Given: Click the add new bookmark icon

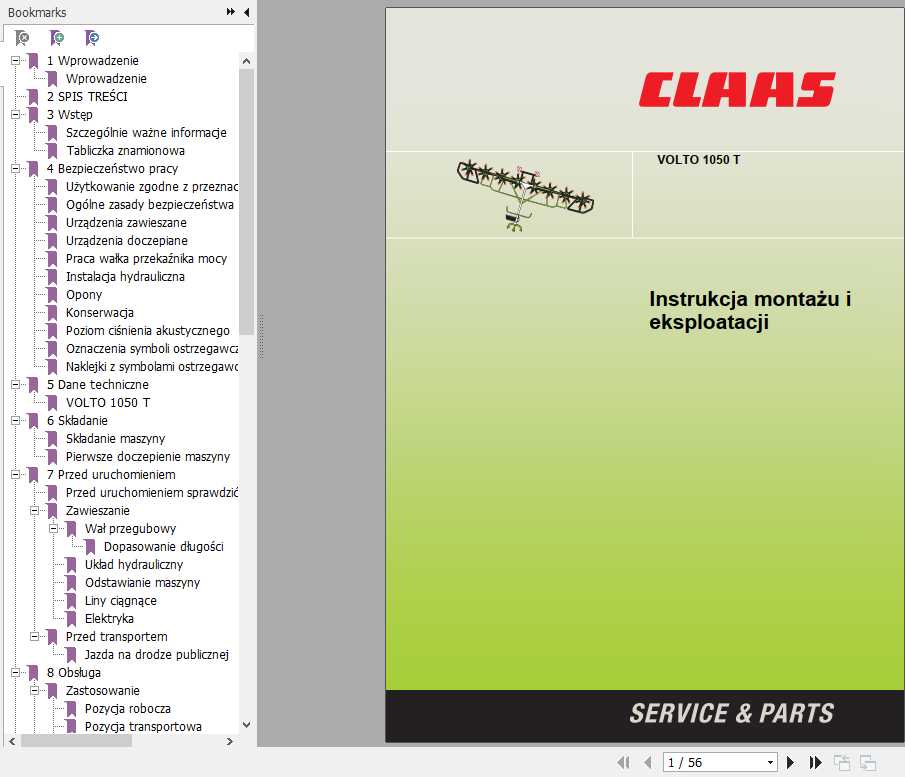Looking at the screenshot, I should (x=57, y=38).
